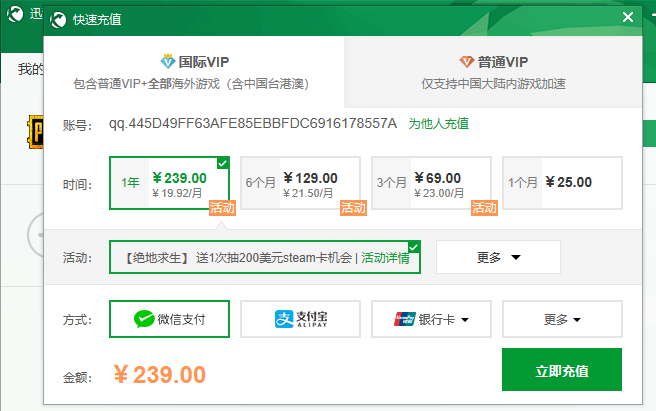This screenshot has width=656, height=411.
Task: Click the account ID qq.445D49FF63AFE85EBBFDC6916178557A
Action: coord(253,124)
